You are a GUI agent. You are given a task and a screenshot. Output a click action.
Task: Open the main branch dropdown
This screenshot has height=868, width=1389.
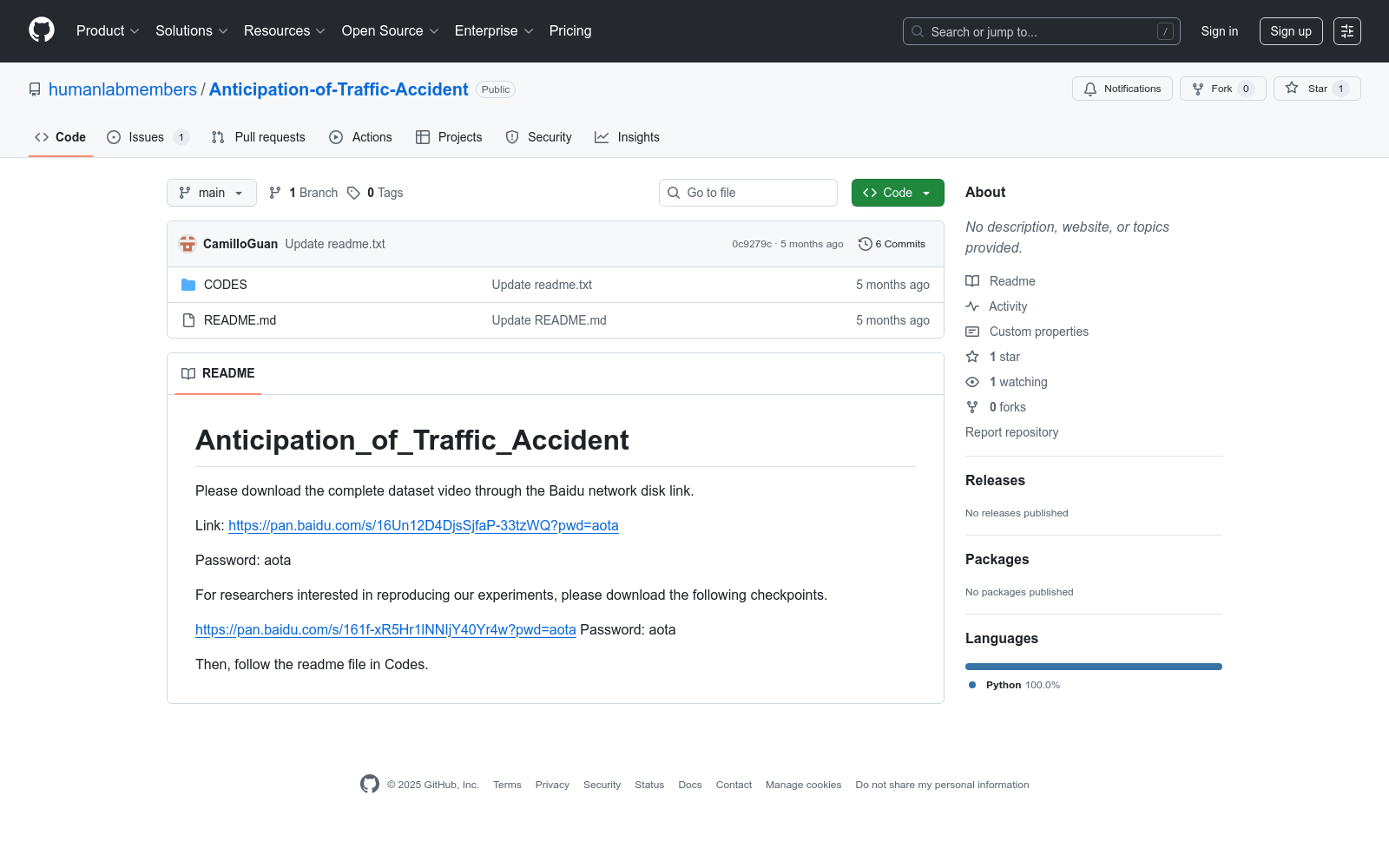pos(211,193)
